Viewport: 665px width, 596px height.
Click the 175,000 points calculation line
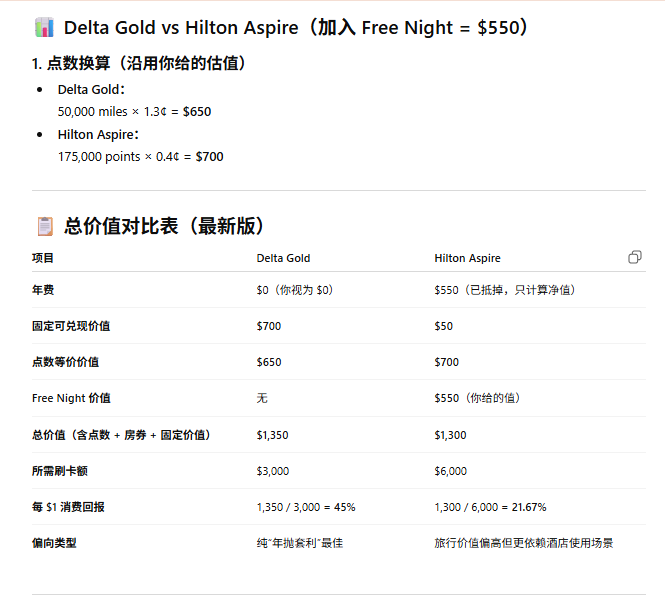(x=140, y=156)
